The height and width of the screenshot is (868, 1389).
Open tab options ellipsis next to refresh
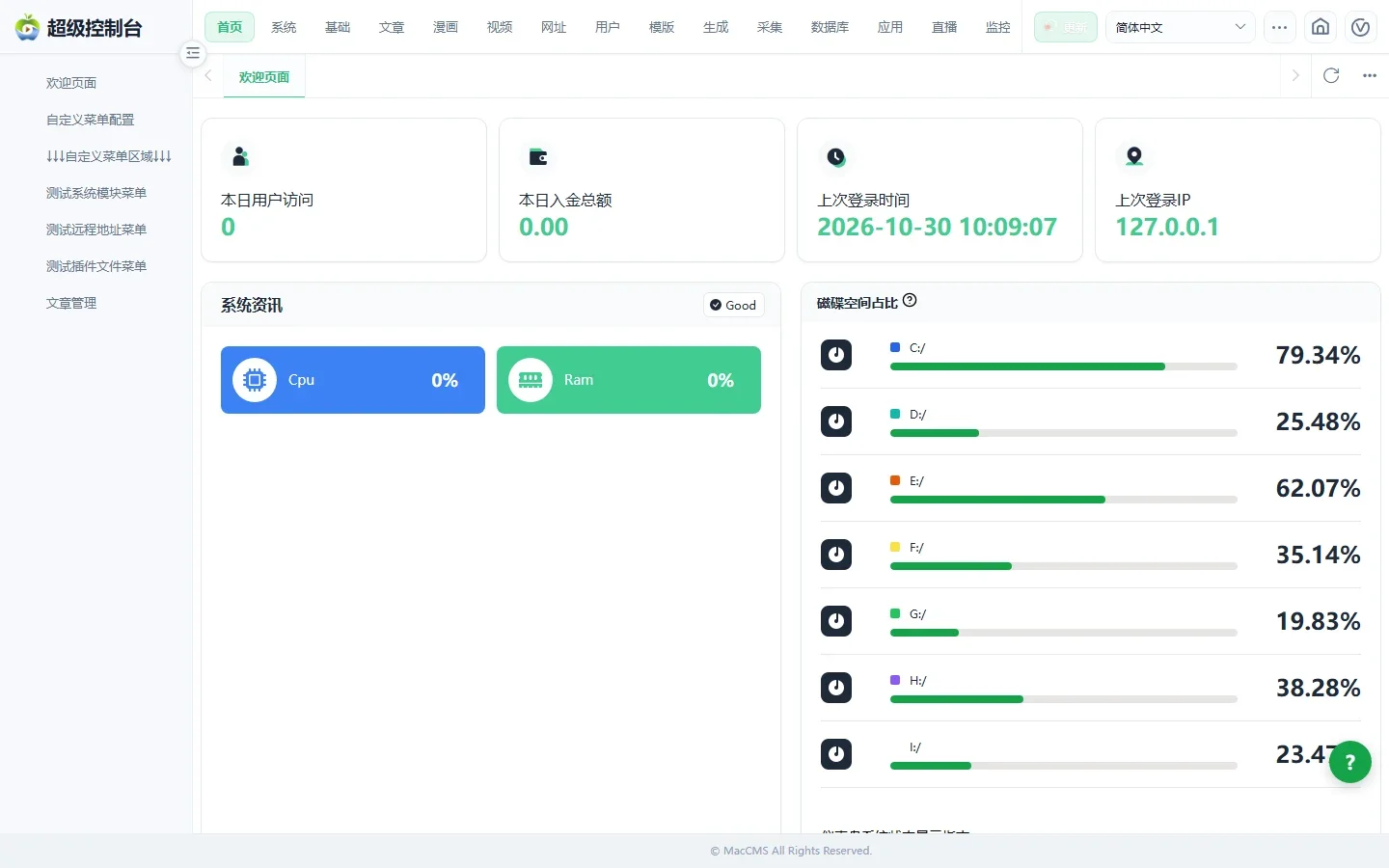tap(1370, 75)
